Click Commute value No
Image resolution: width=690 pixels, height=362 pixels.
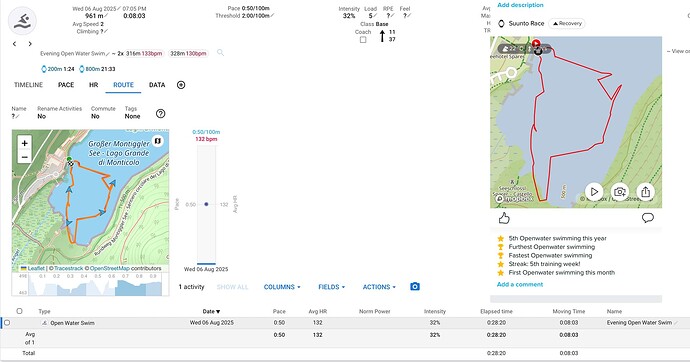tap(95, 117)
